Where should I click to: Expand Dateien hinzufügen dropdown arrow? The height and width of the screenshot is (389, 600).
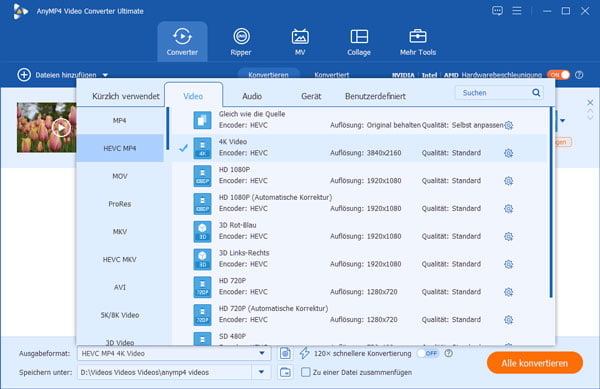105,75
